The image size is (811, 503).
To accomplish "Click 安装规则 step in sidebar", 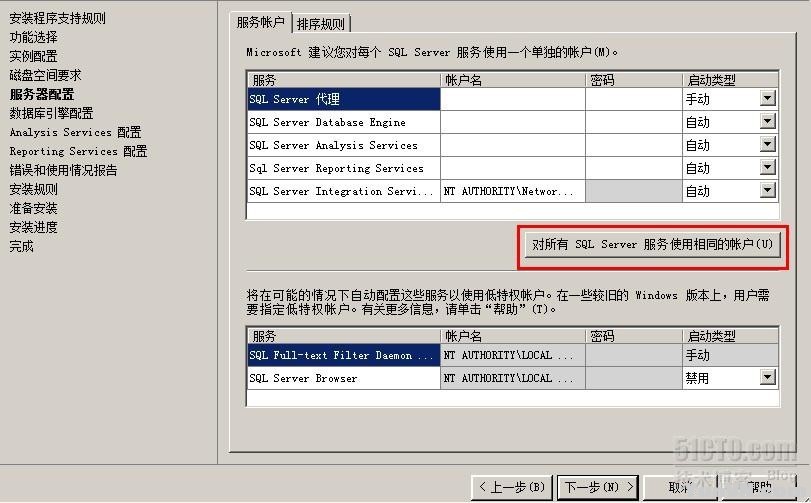I will 34,189.
